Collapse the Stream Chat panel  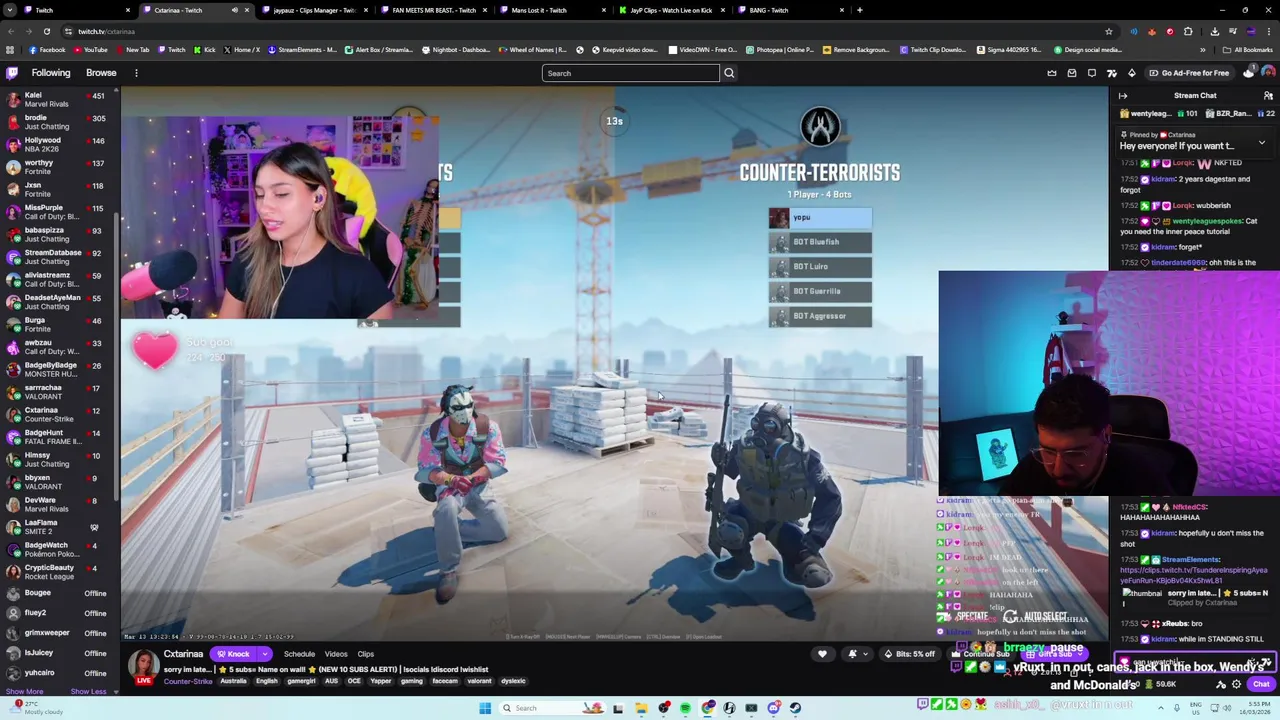point(1123,96)
